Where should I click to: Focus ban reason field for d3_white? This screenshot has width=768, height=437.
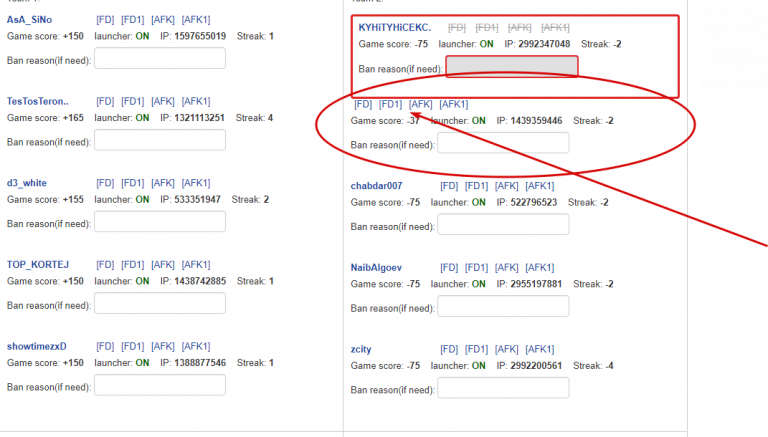160,222
